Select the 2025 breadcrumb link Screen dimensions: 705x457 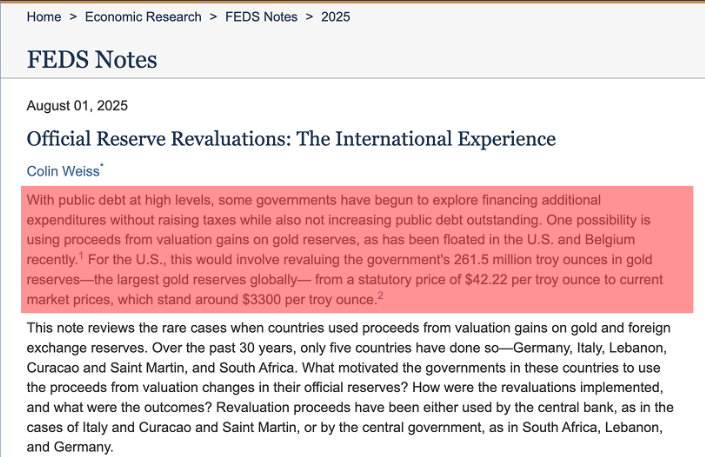(337, 17)
